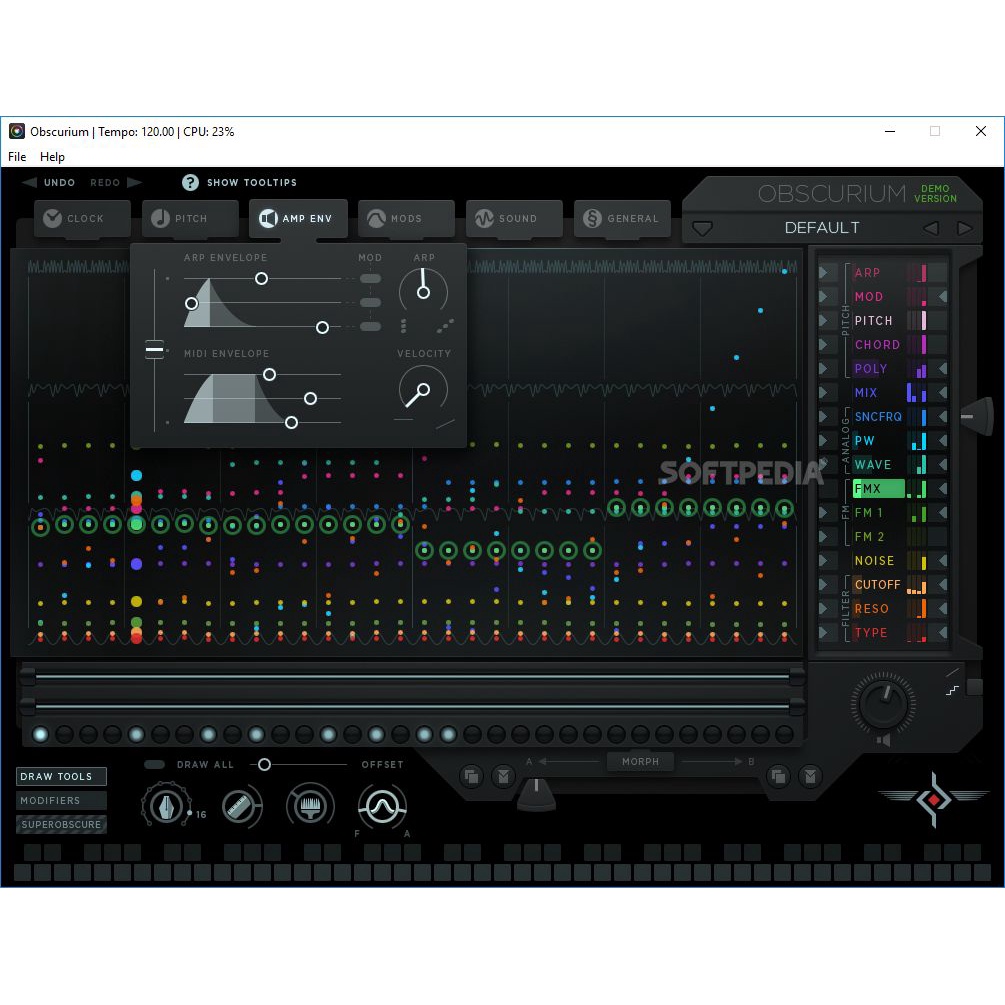The image size is (1005, 1005).
Task: Click the paste icon for morph A
Action: click(504, 777)
